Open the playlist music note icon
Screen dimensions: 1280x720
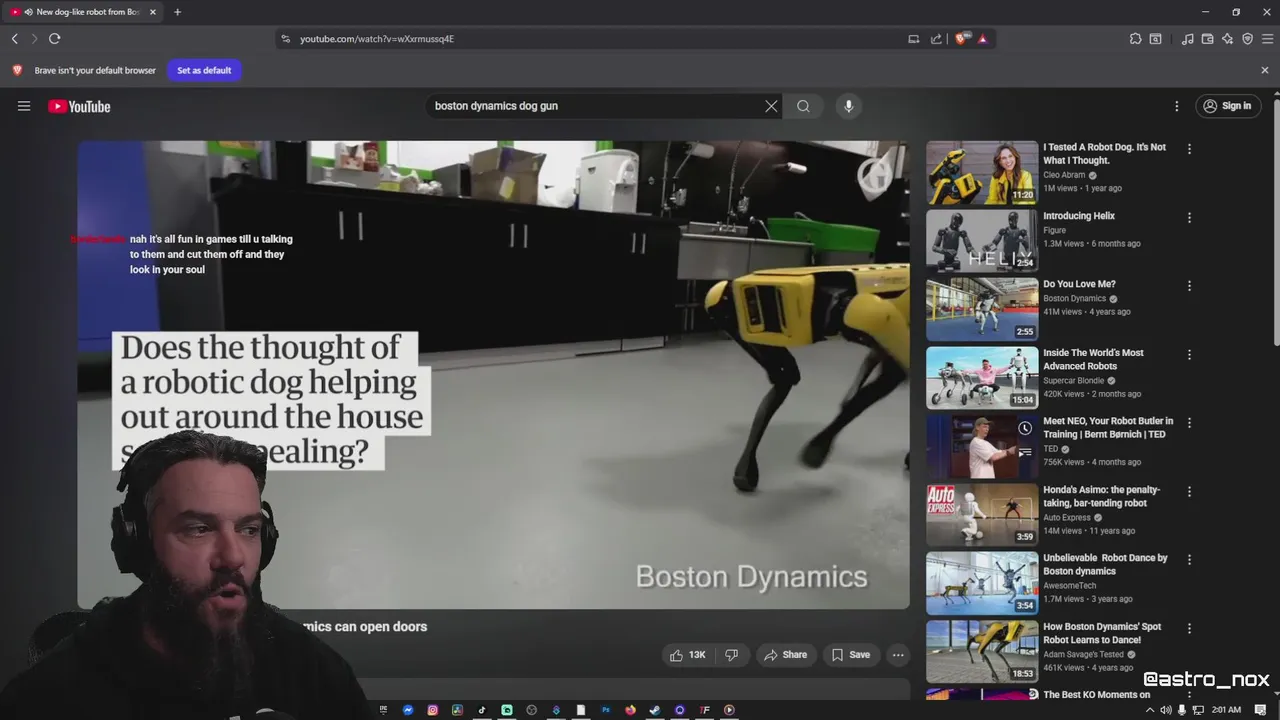tap(1187, 39)
